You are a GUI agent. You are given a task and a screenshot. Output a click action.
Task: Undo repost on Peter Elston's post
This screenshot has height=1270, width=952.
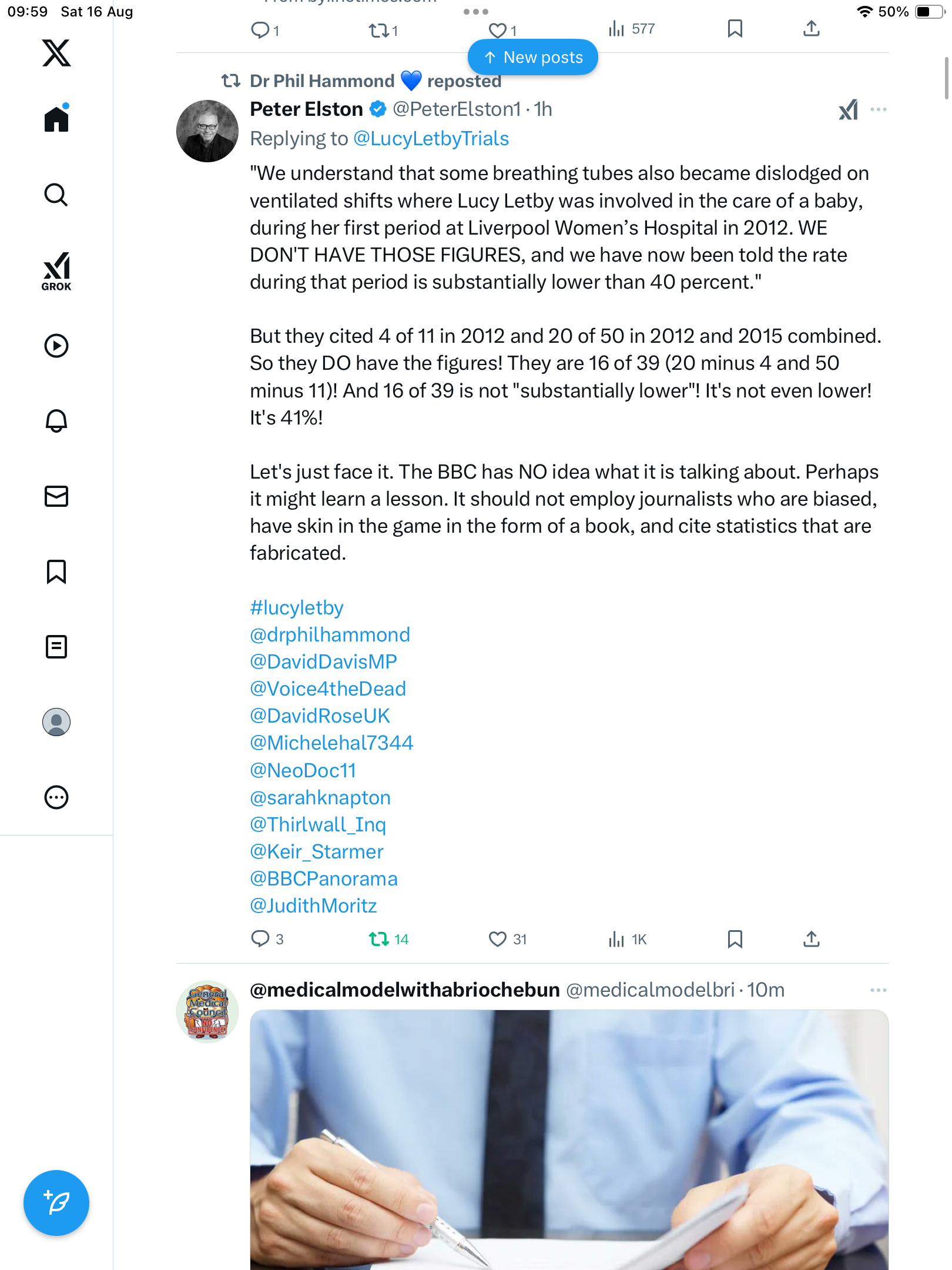click(x=380, y=939)
